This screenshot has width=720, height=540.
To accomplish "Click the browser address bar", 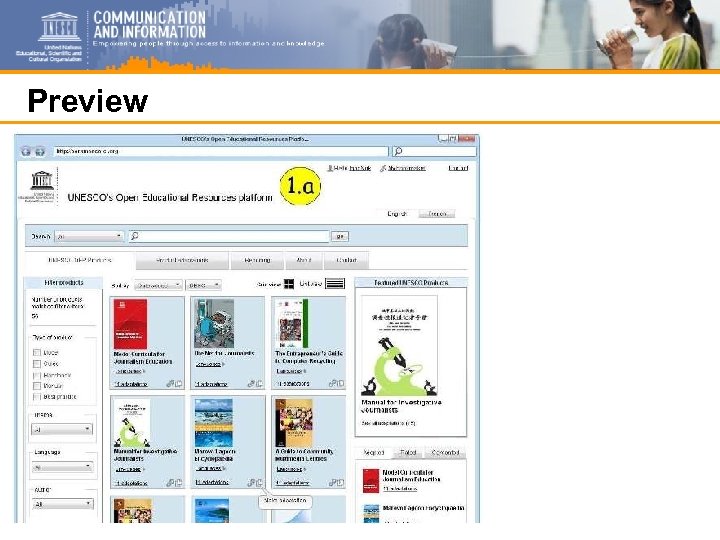I will pyautogui.click(x=221, y=151).
